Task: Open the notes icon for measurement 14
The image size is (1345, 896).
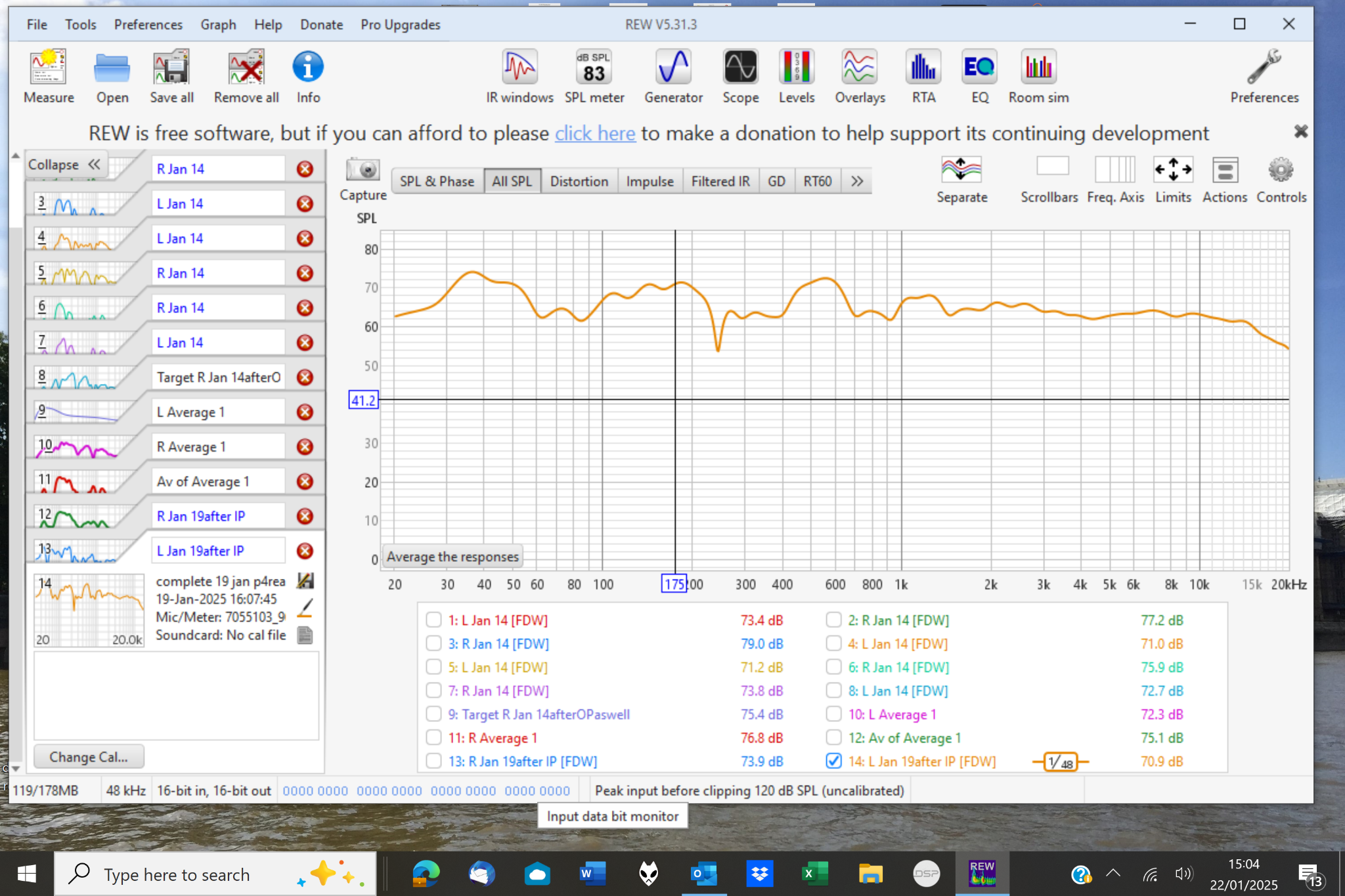Action: [x=305, y=635]
